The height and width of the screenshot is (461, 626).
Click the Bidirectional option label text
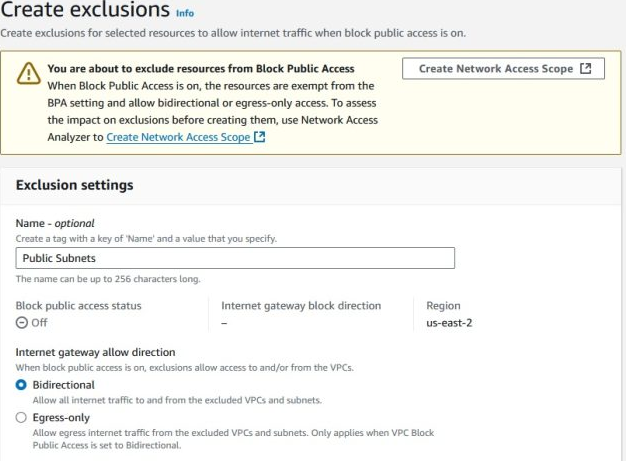click(x=64, y=385)
